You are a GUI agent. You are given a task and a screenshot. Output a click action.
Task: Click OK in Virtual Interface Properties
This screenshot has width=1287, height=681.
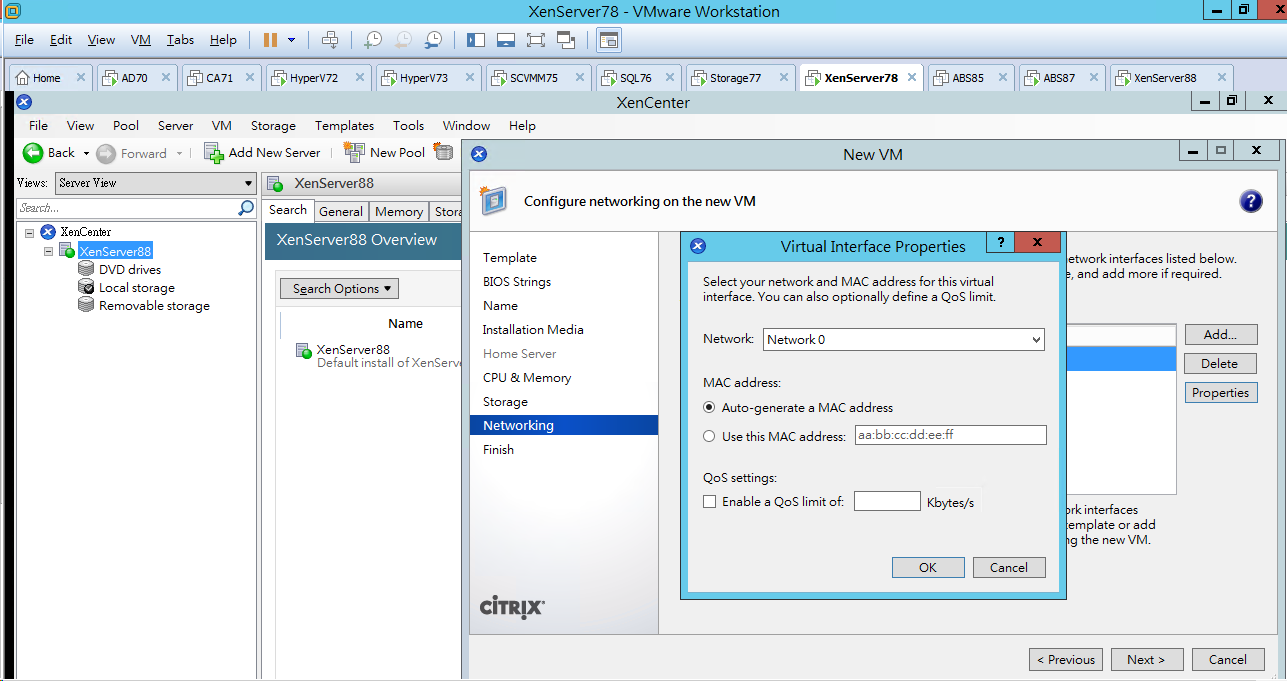(928, 567)
